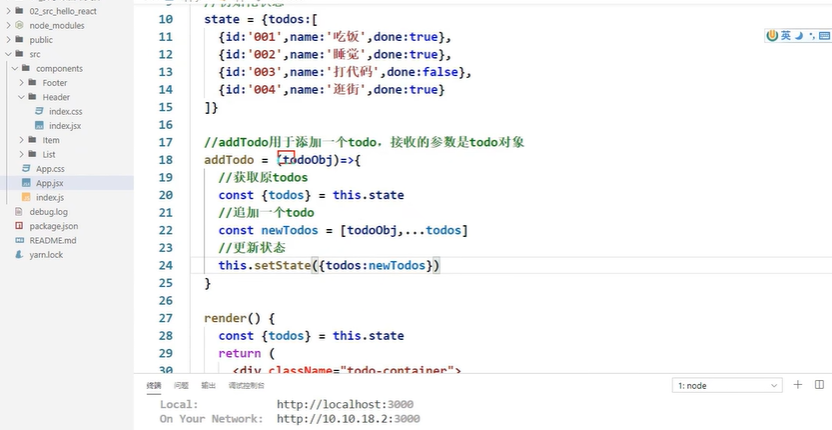Collapse the Header folder chevron
Screen dimensions: 832x430
[21, 97]
